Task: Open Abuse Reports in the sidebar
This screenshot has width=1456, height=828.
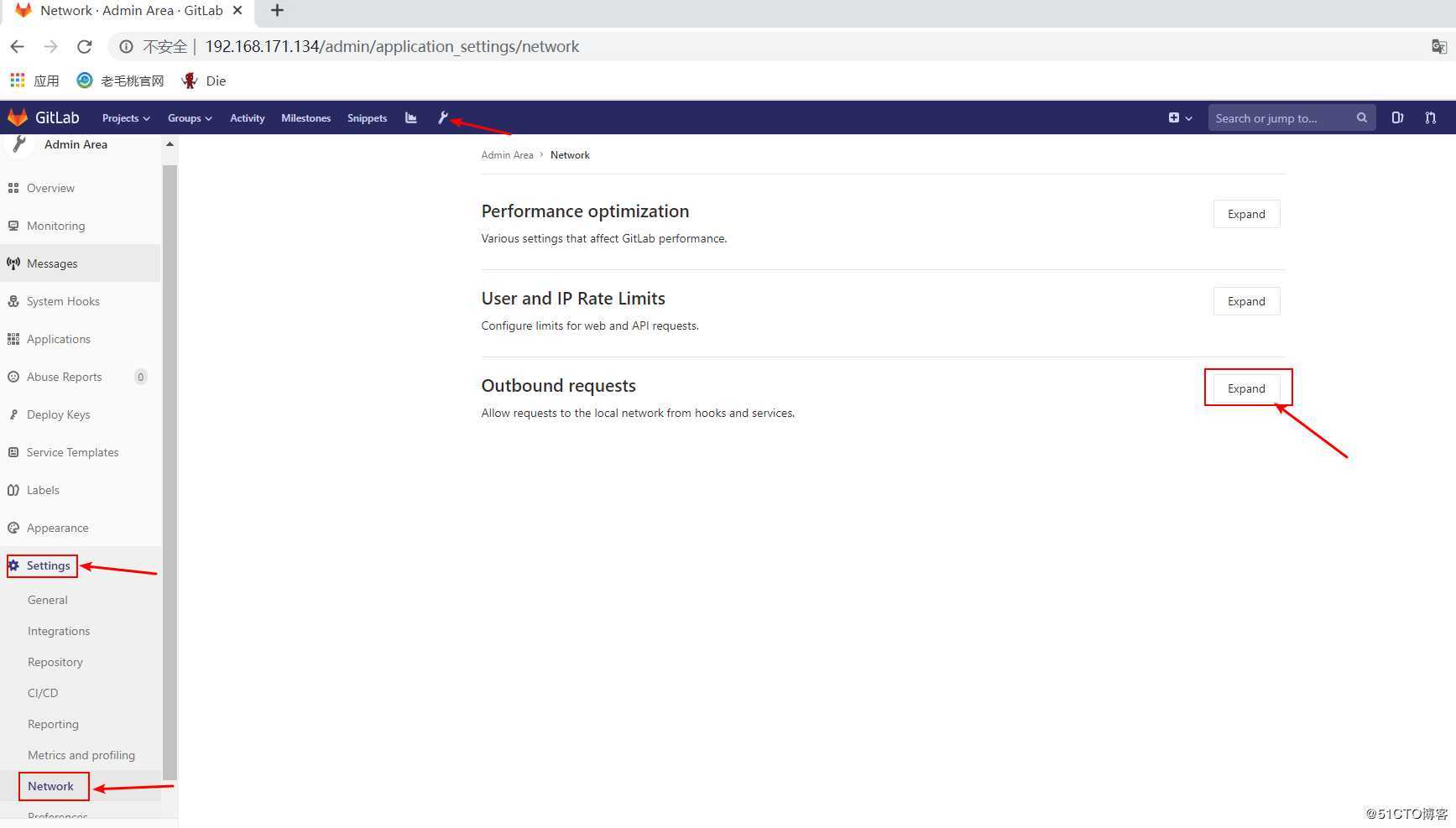Action: pyautogui.click(x=81, y=377)
